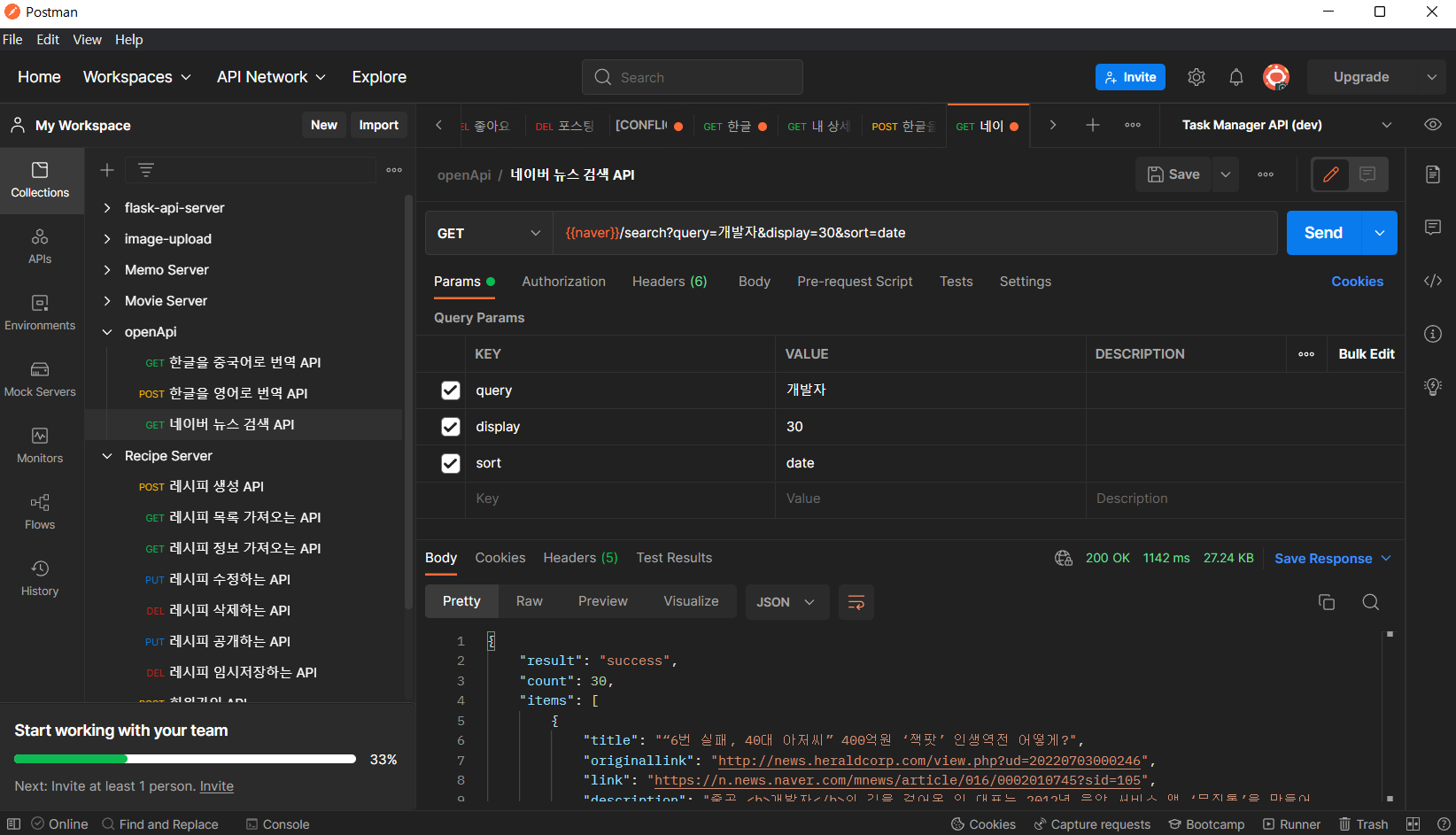
Task: Open the Monitors sidebar panel
Action: tap(40, 445)
